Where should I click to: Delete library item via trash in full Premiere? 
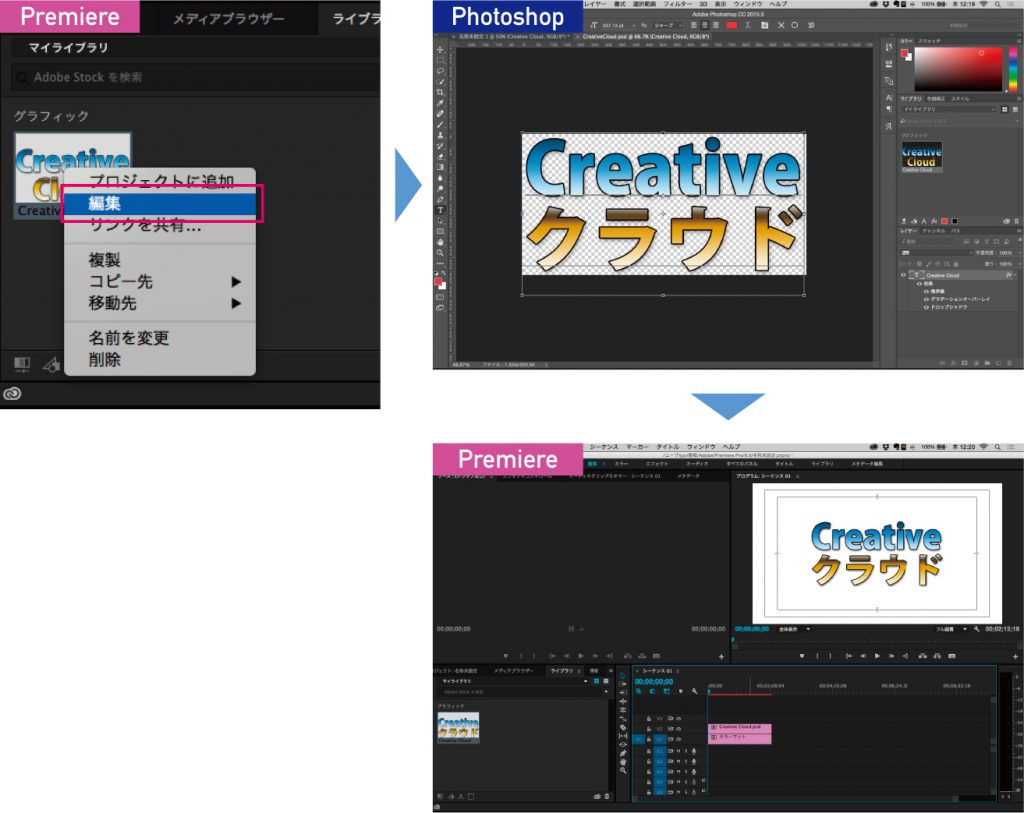tap(607, 797)
